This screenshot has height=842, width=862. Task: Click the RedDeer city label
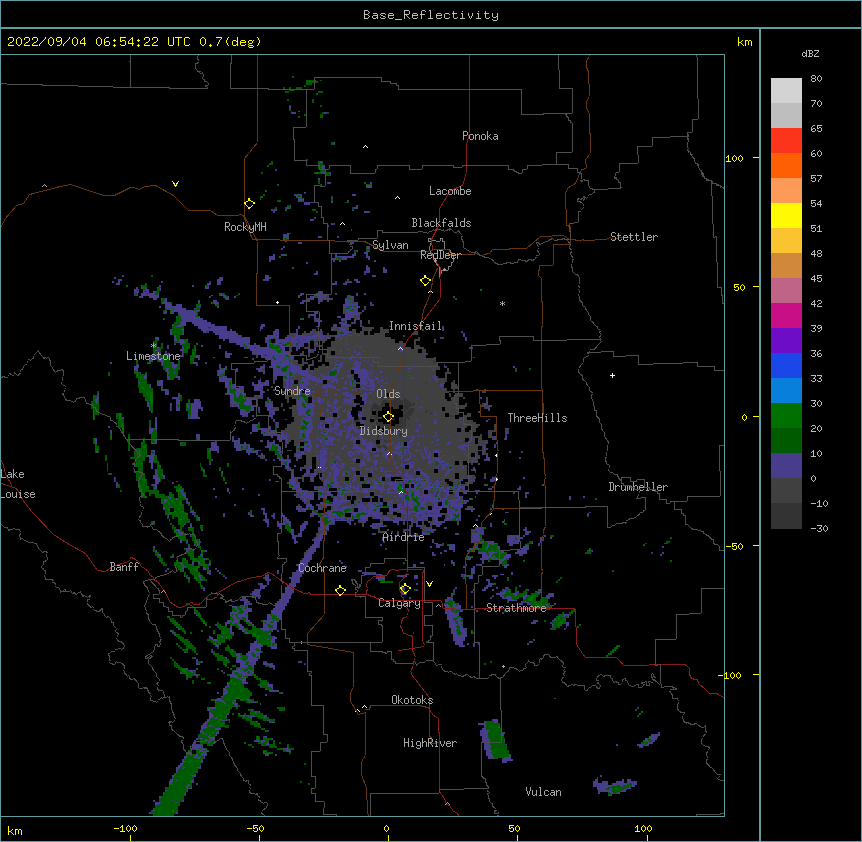(440, 255)
